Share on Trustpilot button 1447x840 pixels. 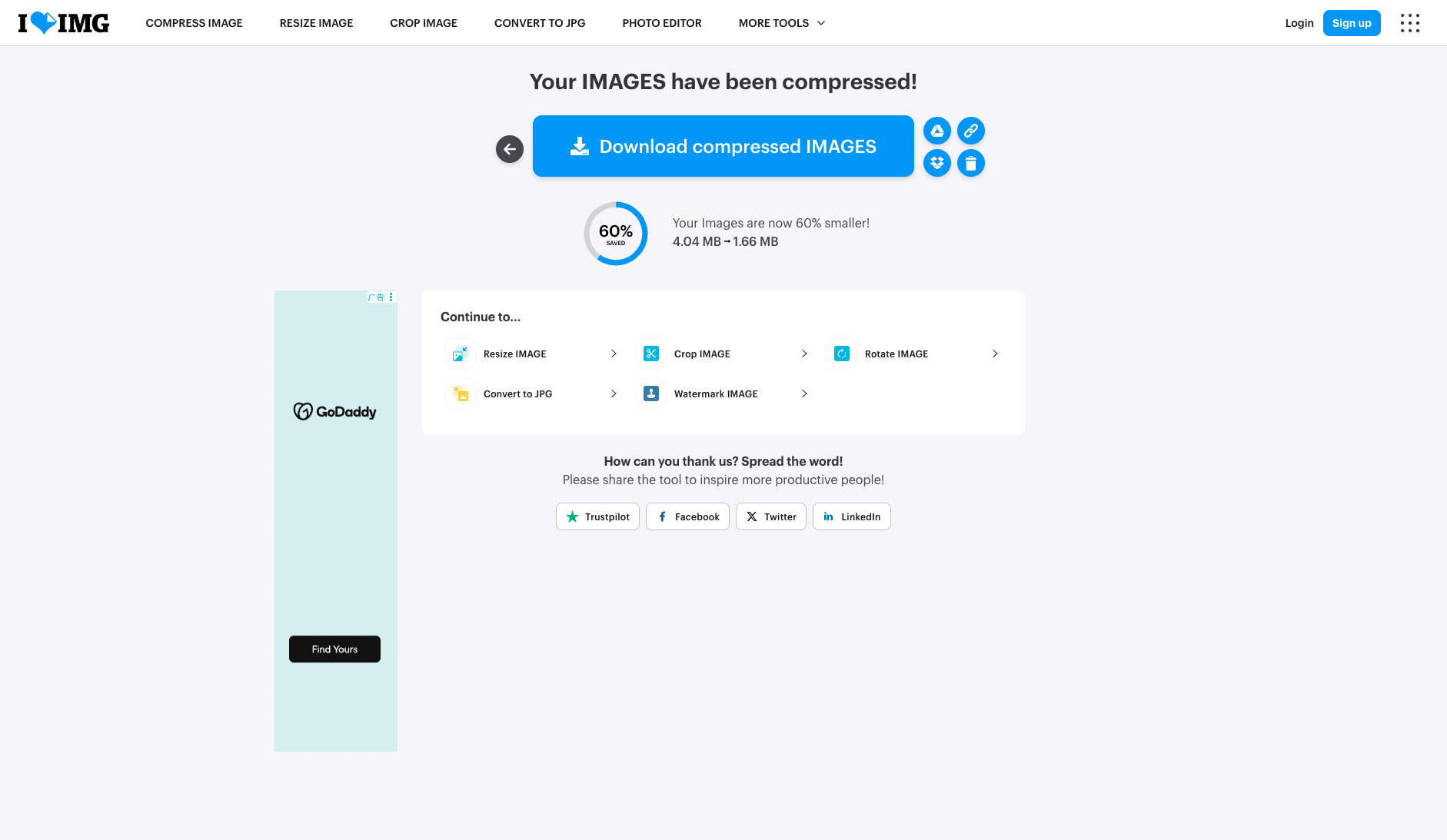click(597, 516)
